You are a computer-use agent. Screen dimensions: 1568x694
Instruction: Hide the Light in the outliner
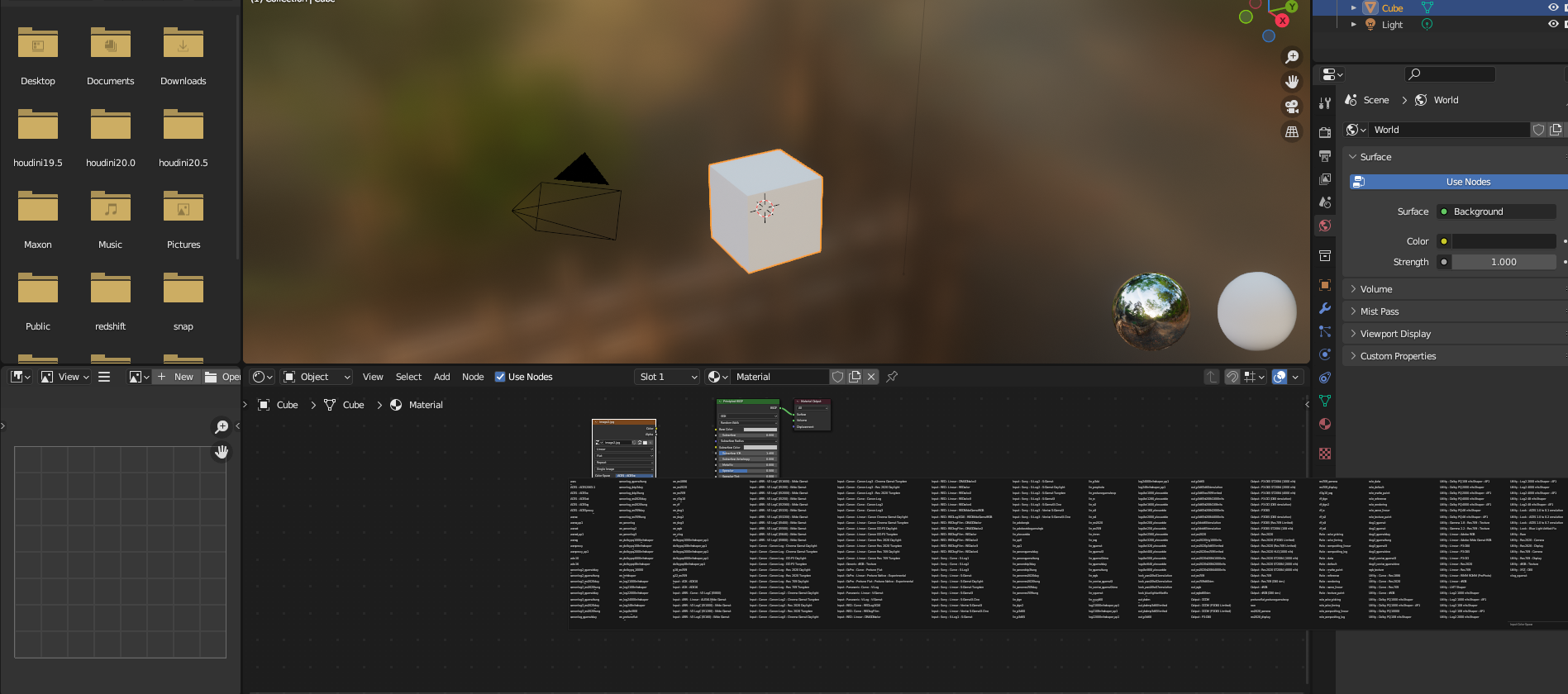[x=1552, y=24]
